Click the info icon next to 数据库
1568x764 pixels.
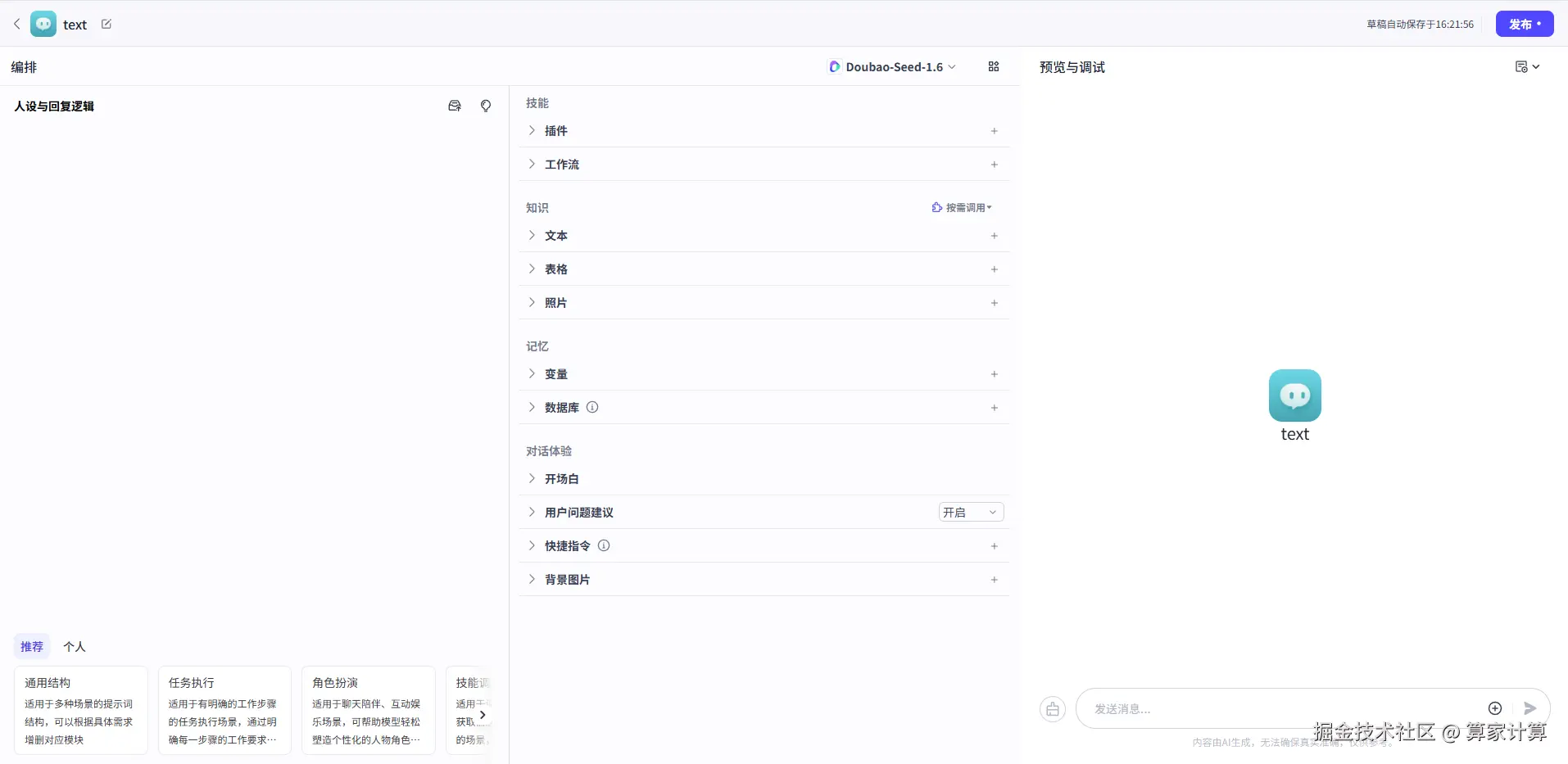592,407
